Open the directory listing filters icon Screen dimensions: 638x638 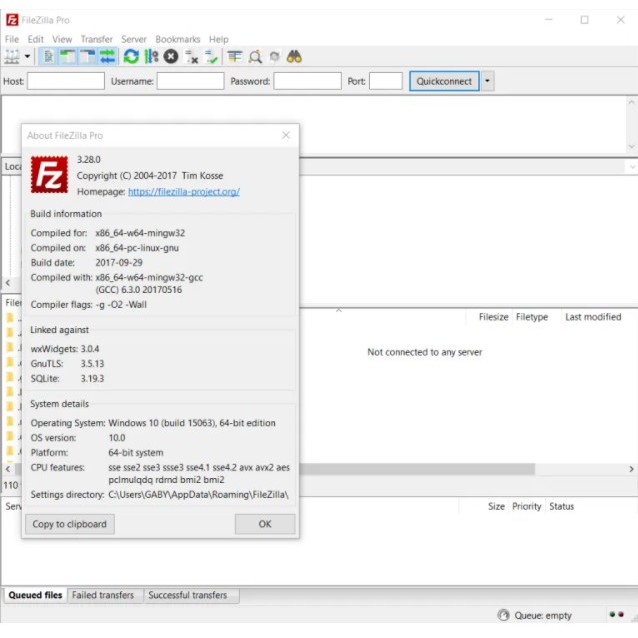pyautogui.click(x=235, y=57)
